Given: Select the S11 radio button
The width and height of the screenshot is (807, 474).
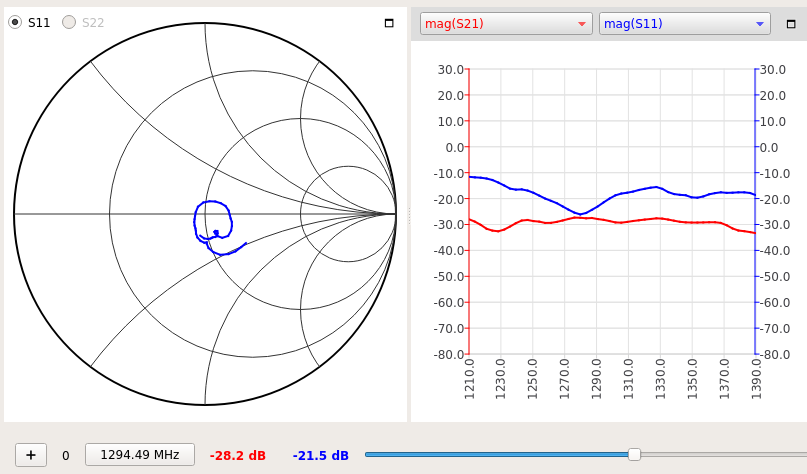Looking at the screenshot, I should point(15,23).
